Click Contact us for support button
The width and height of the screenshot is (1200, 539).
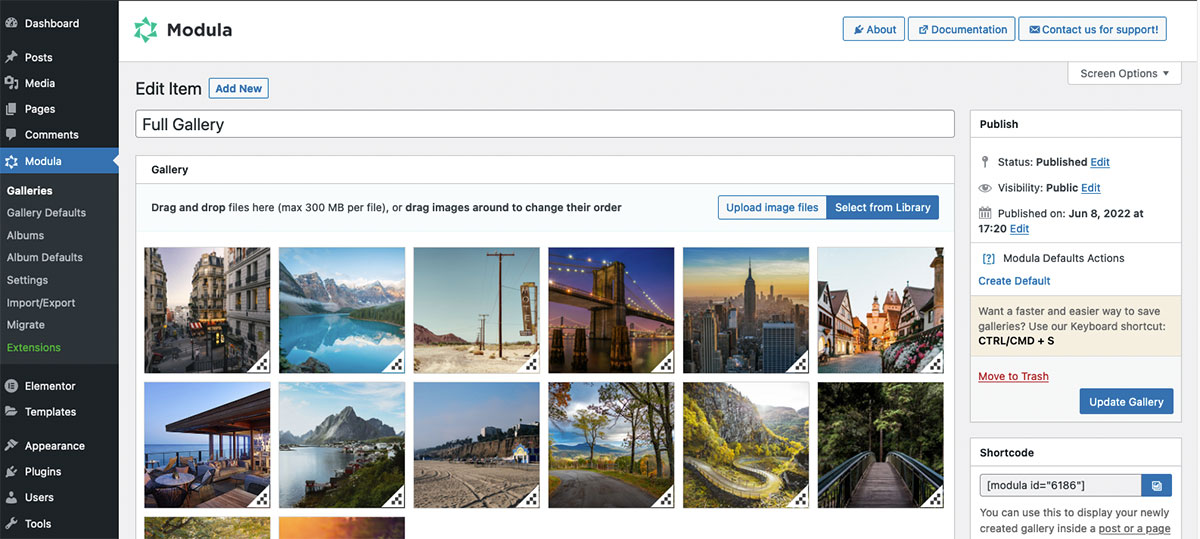(x=1092, y=29)
